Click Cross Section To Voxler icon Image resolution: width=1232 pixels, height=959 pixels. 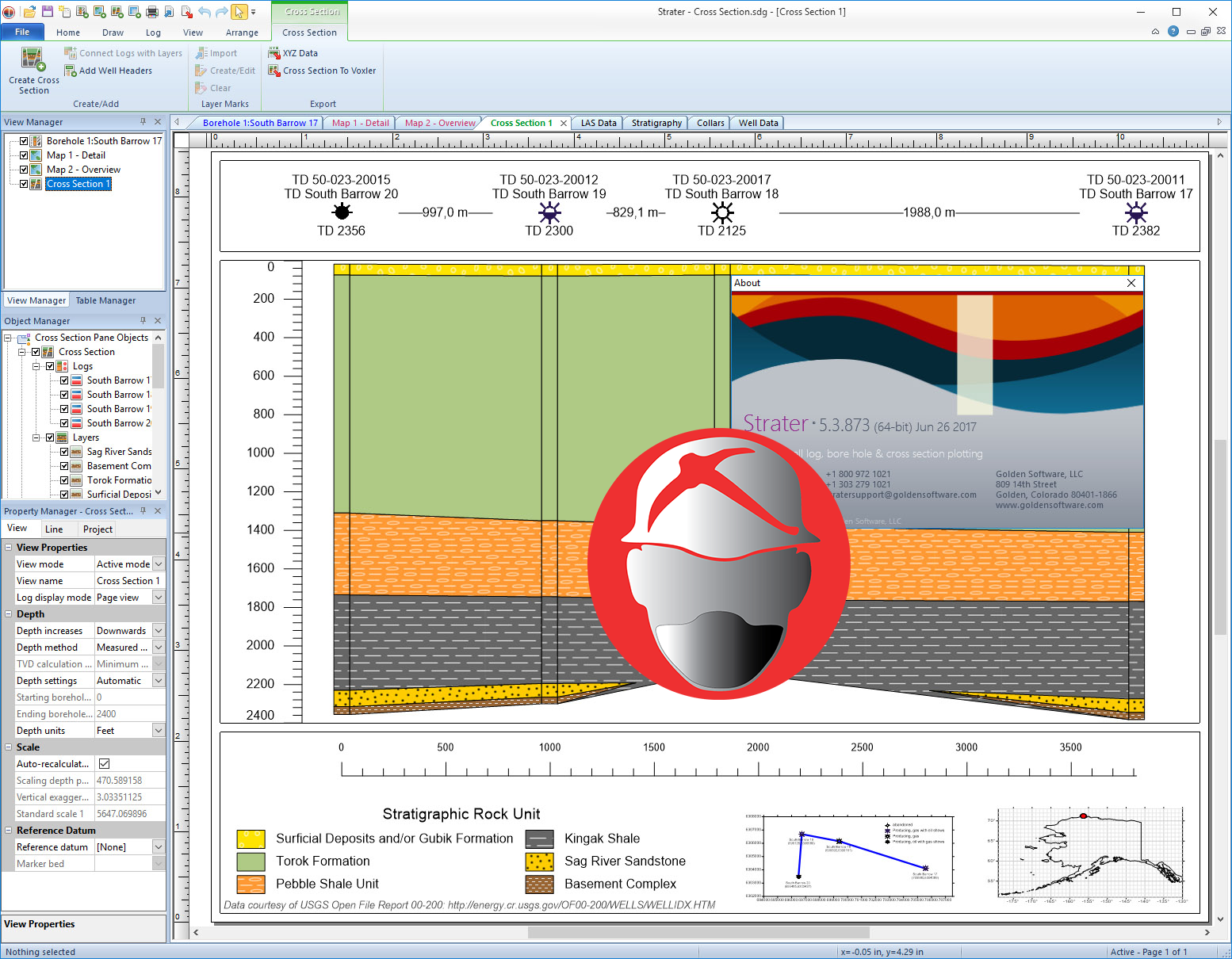click(274, 71)
